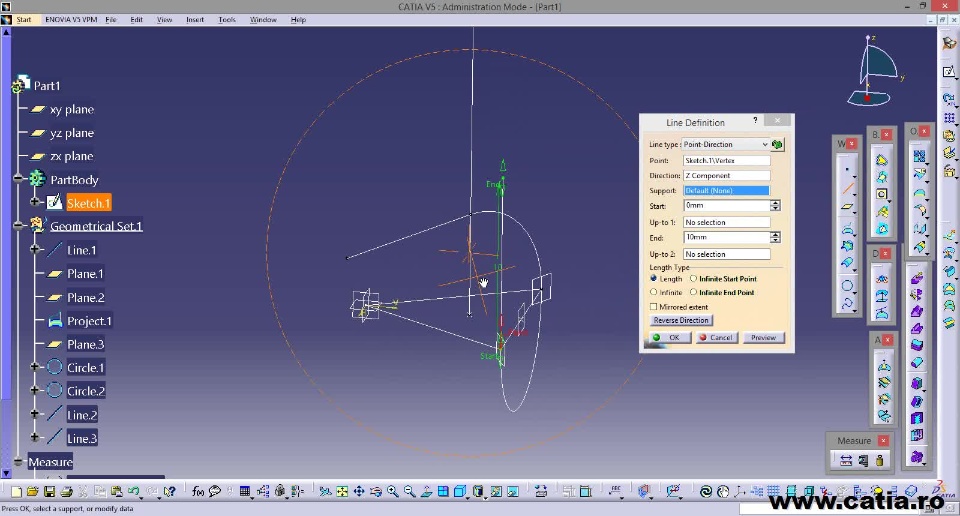Increase the Start value with spinner
Image resolution: width=960 pixels, height=516 pixels.
775,203
